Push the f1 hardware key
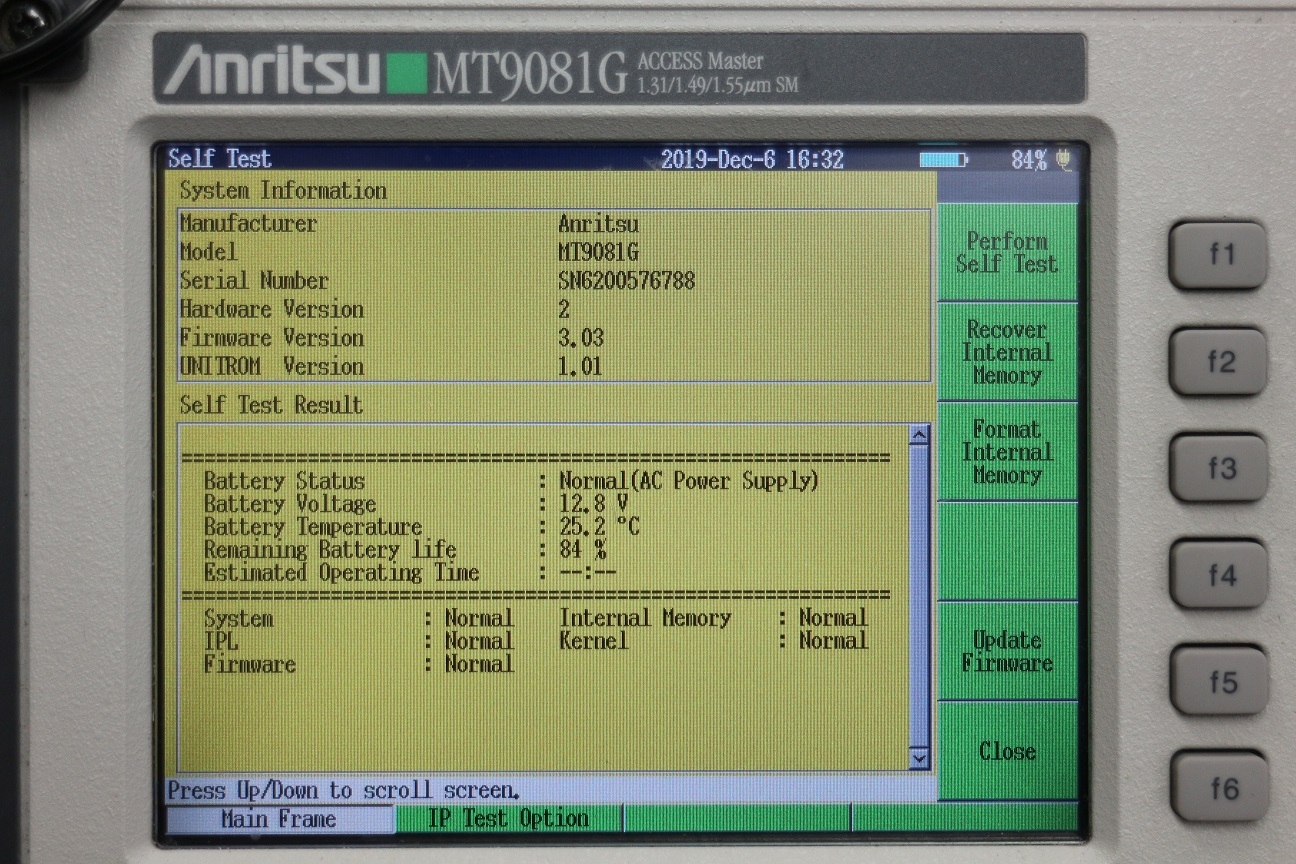This screenshot has height=864, width=1296. tap(1218, 255)
